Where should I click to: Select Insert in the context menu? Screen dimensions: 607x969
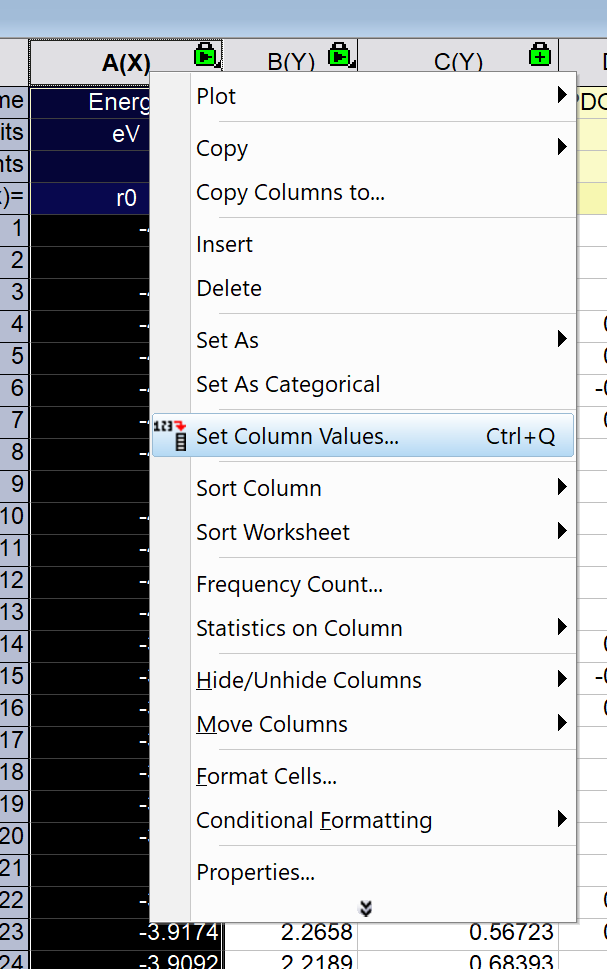coord(224,244)
